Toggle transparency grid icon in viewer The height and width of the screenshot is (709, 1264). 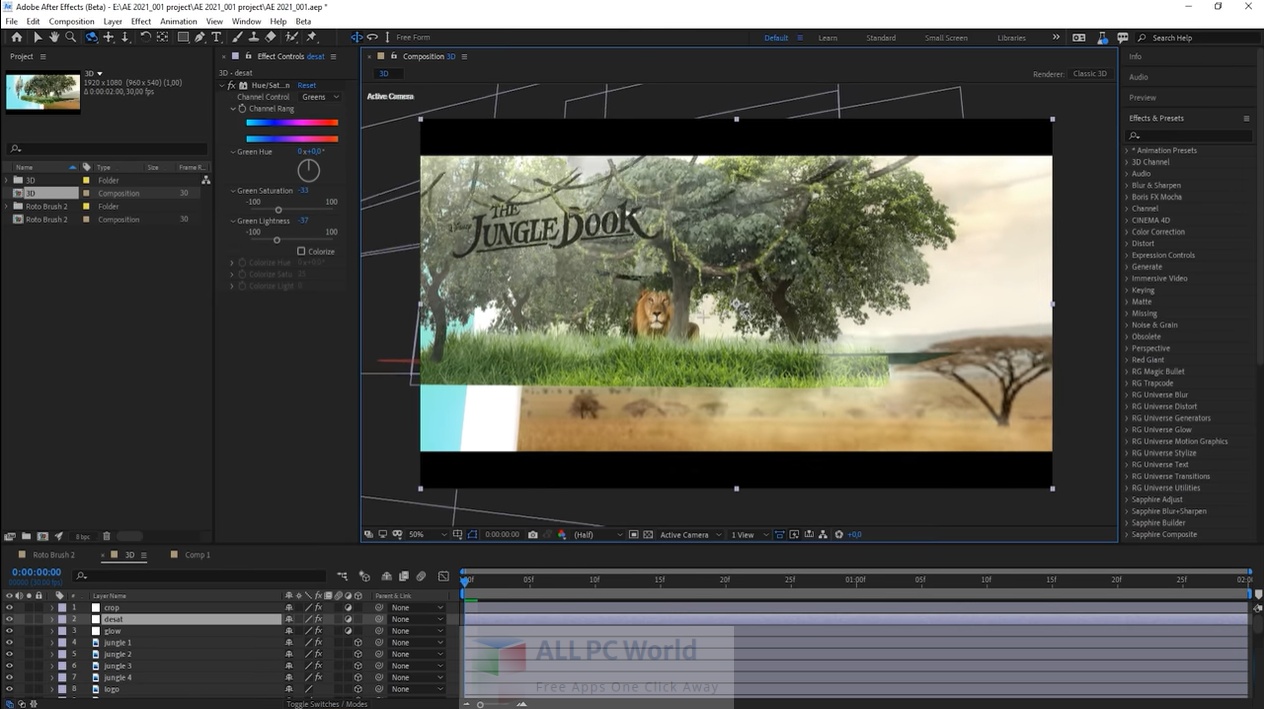pos(647,535)
